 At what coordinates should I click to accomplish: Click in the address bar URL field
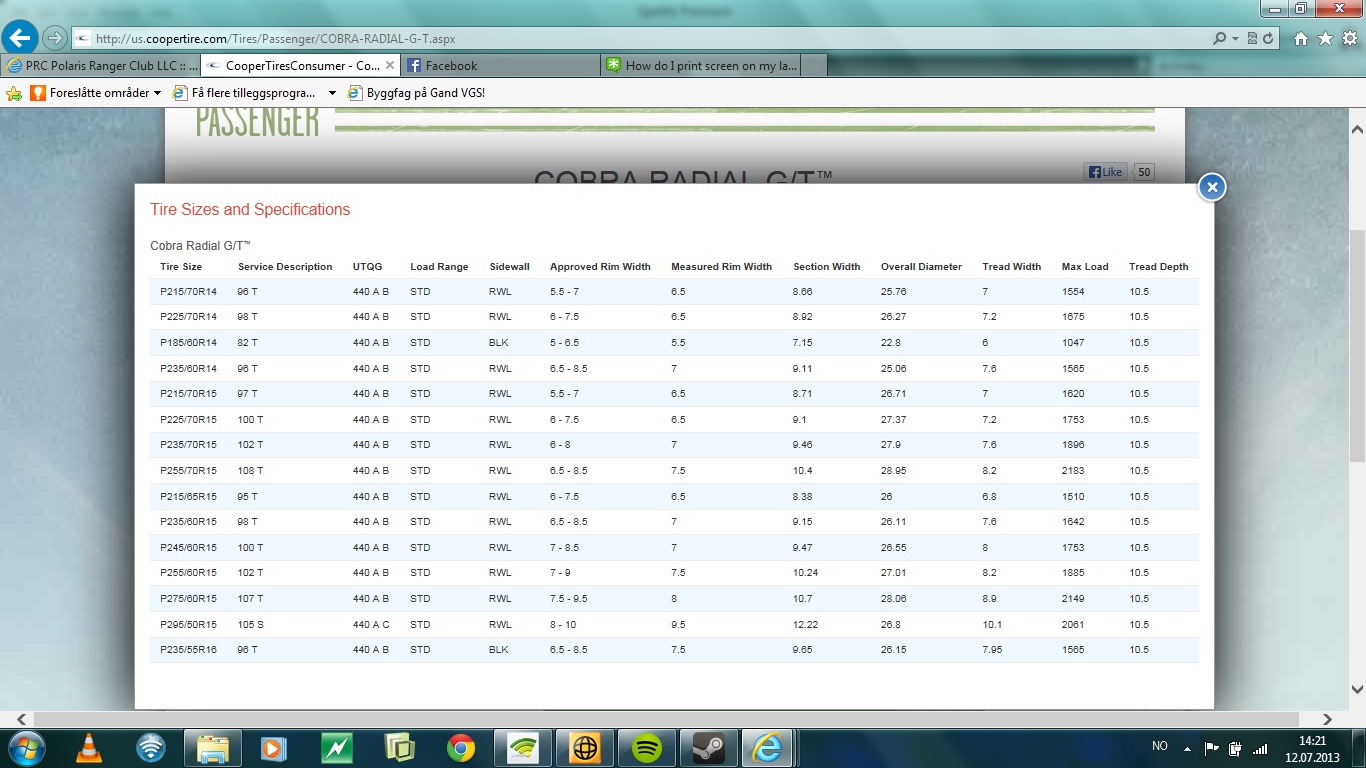600,39
